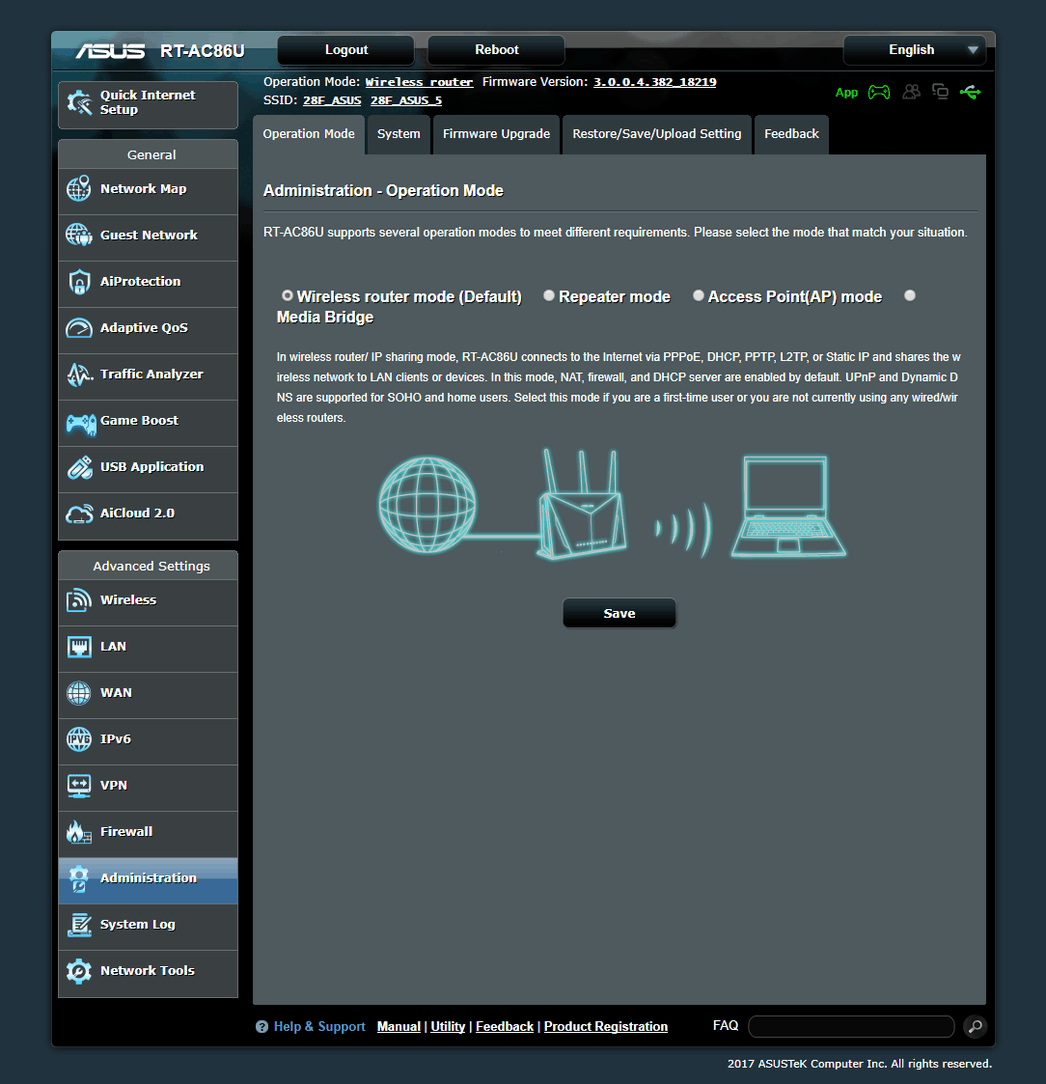Click the System Log notepad icon

tap(79, 924)
